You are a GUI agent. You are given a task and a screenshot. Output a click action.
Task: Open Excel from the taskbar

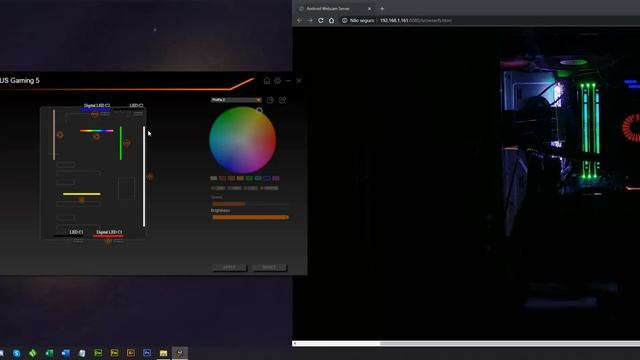[49, 353]
